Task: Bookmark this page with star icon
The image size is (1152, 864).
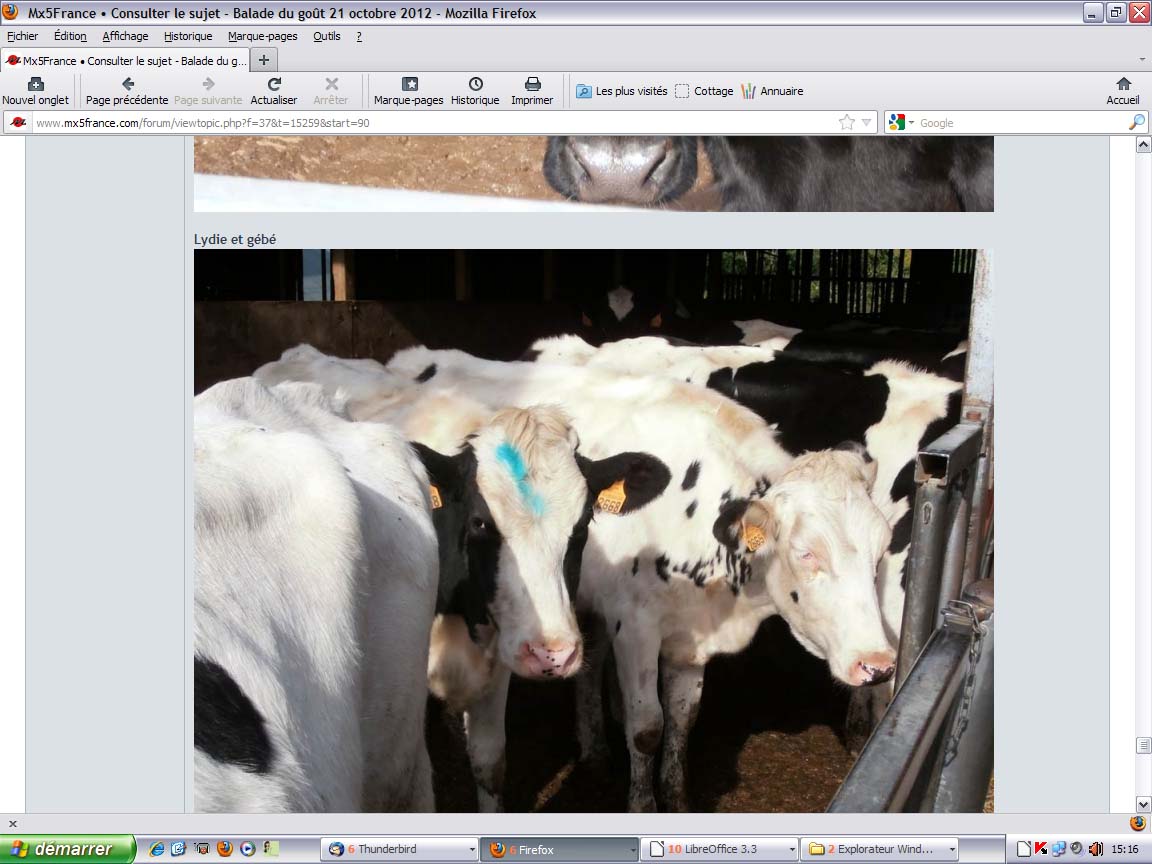Action: coord(846,123)
